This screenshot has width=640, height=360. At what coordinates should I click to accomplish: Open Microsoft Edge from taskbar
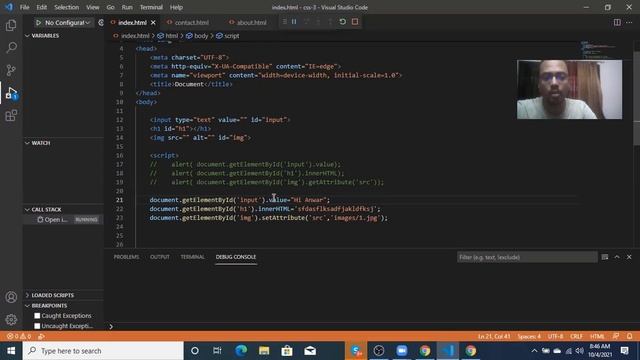[x=241, y=351]
